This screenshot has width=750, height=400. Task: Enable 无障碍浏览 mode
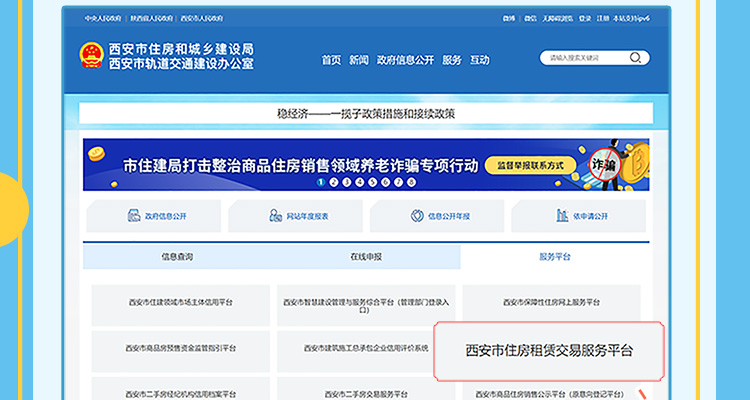click(x=558, y=19)
